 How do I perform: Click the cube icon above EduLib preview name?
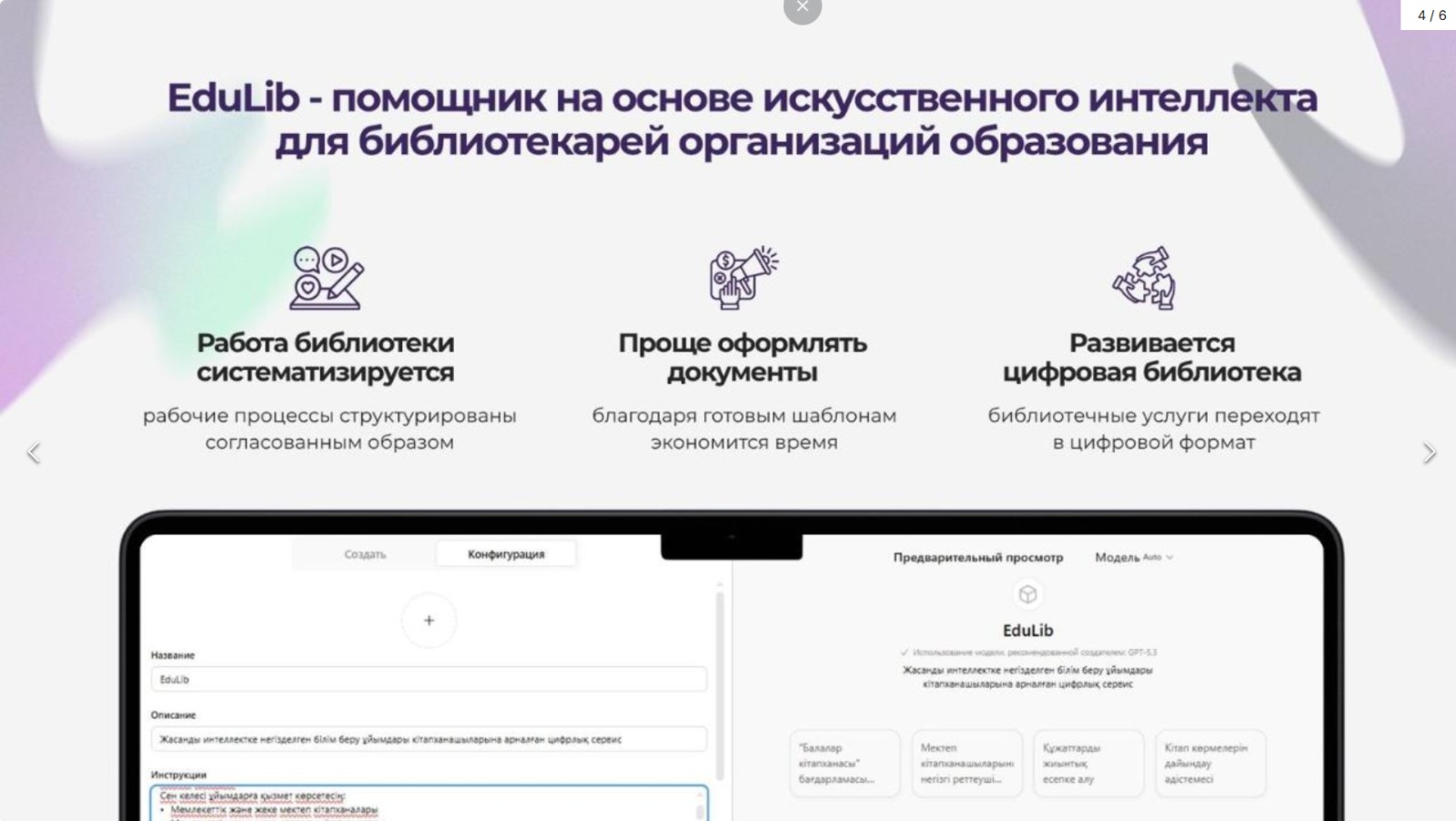click(1026, 596)
